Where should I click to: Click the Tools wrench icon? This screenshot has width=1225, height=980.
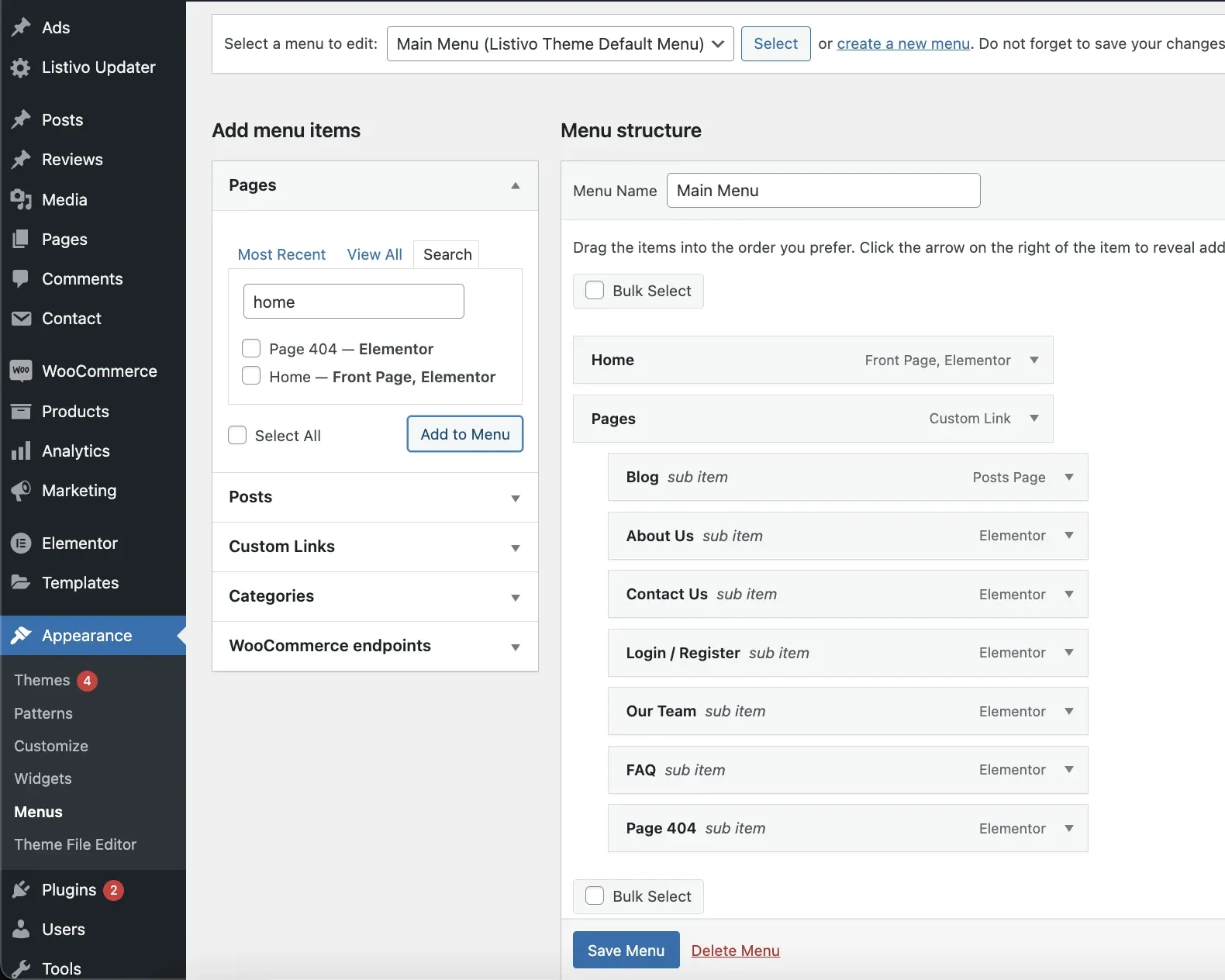[21, 968]
